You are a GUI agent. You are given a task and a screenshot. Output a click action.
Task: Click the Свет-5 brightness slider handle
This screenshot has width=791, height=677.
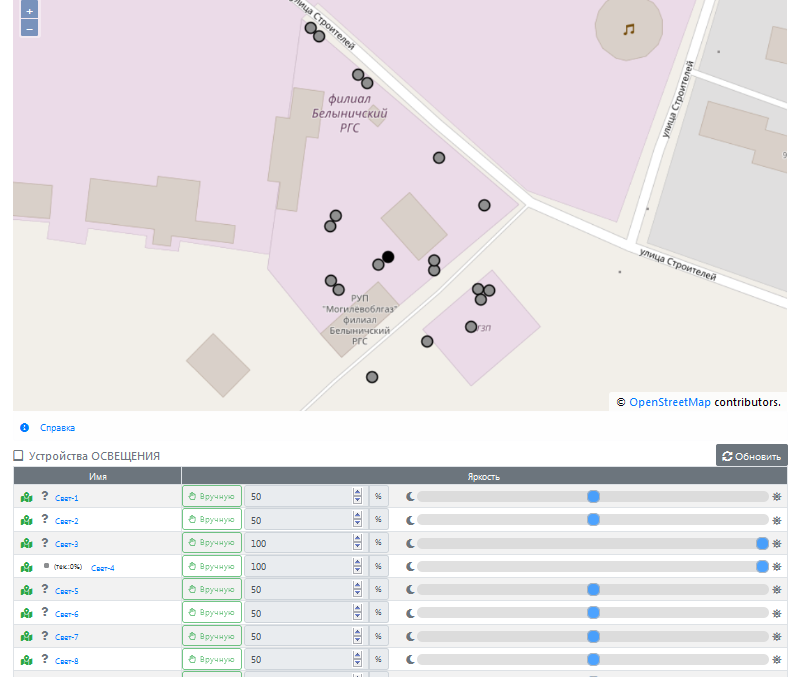click(593, 590)
